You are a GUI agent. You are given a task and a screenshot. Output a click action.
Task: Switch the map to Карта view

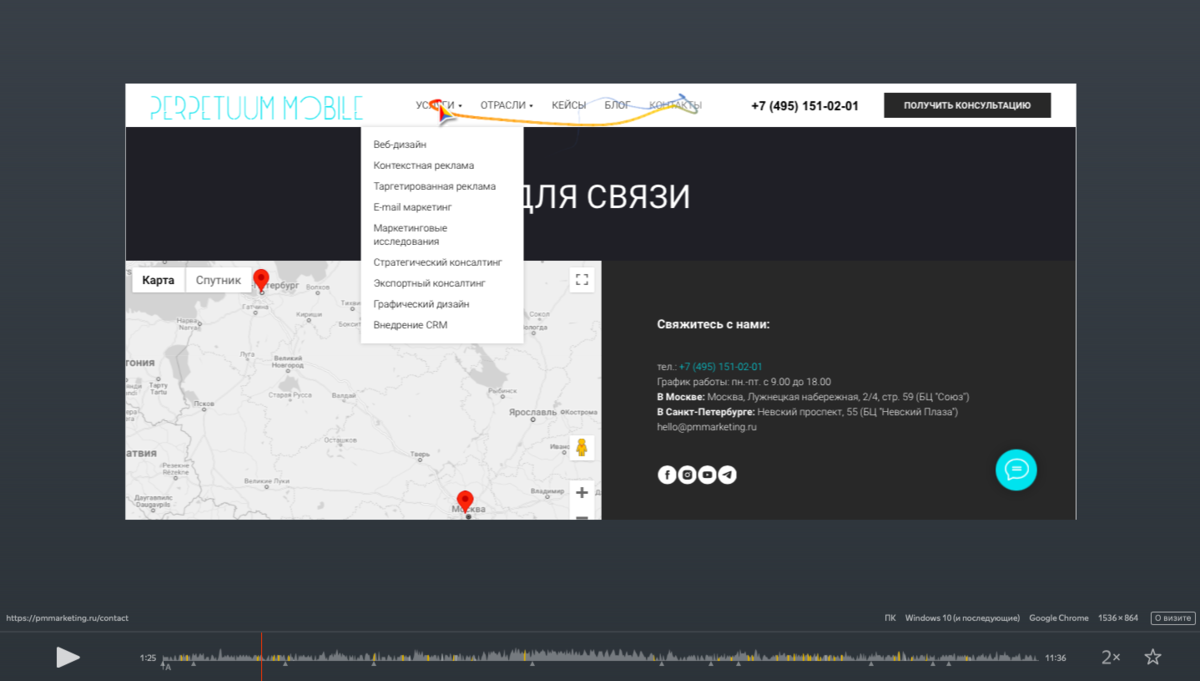coord(158,280)
